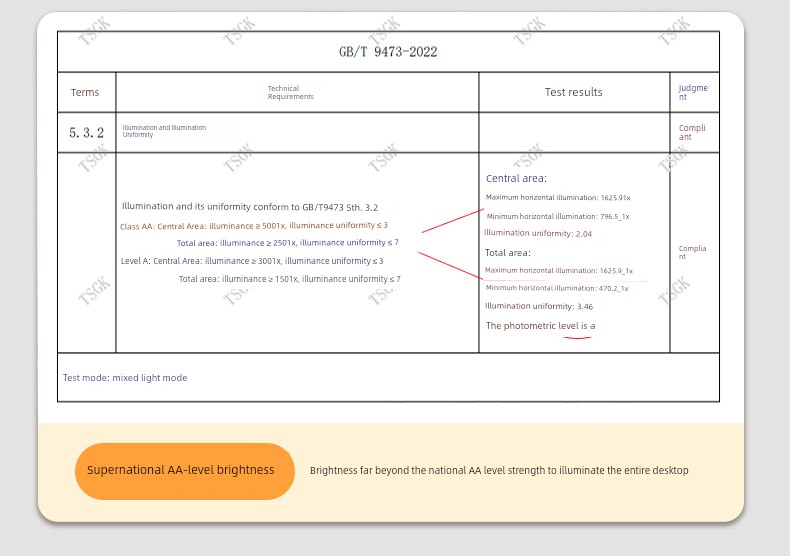
Task: Click the minimum horizontal illumination 796.5_1x line
Action: coord(558,216)
